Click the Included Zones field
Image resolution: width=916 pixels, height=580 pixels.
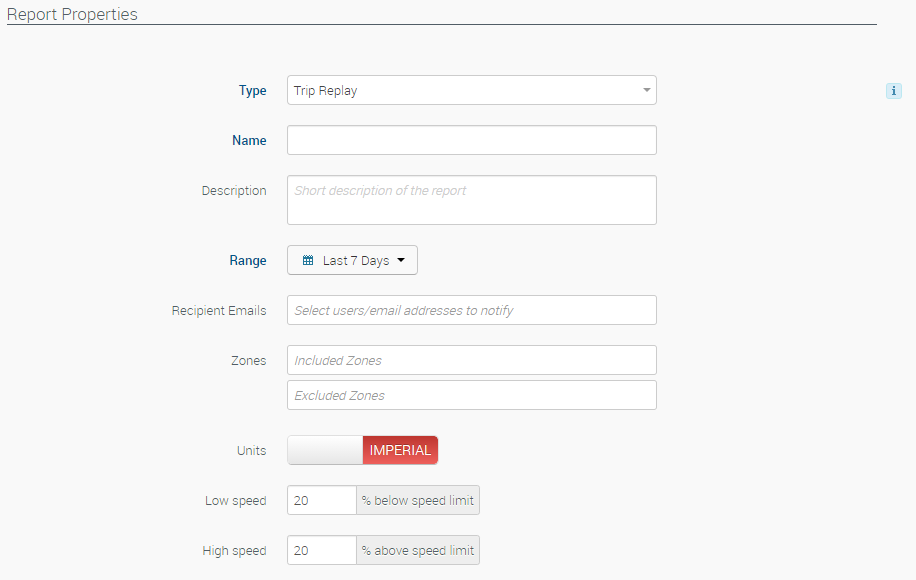point(471,360)
